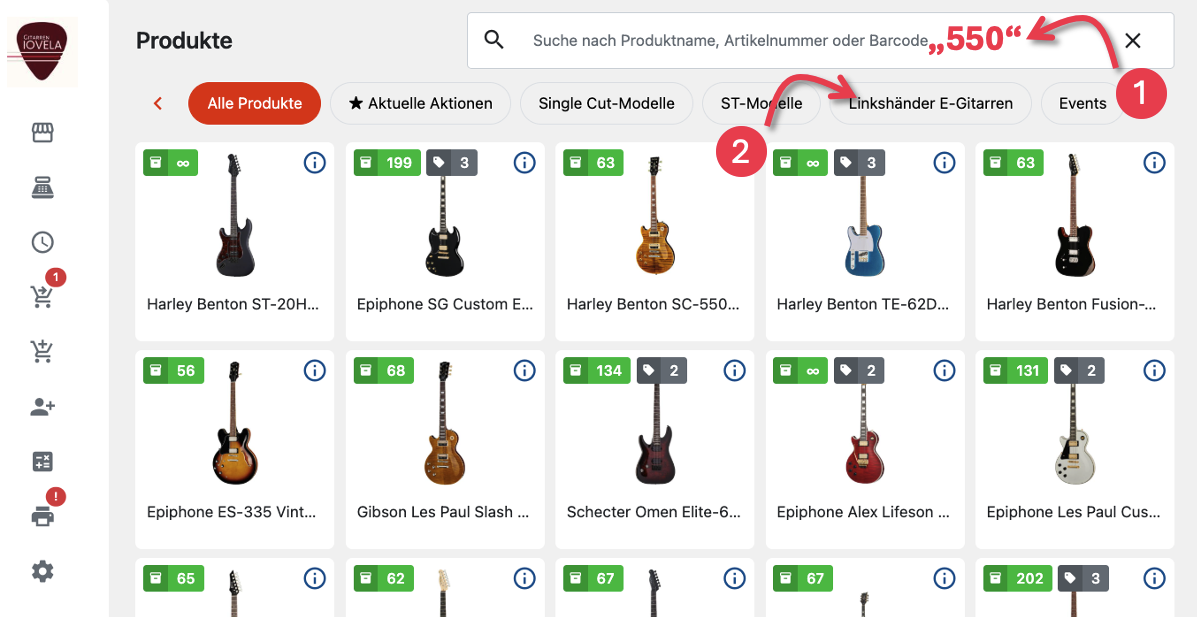Screen dimensions: 1197x617
Task: Open the printer icon with alert badge
Action: coord(42,516)
